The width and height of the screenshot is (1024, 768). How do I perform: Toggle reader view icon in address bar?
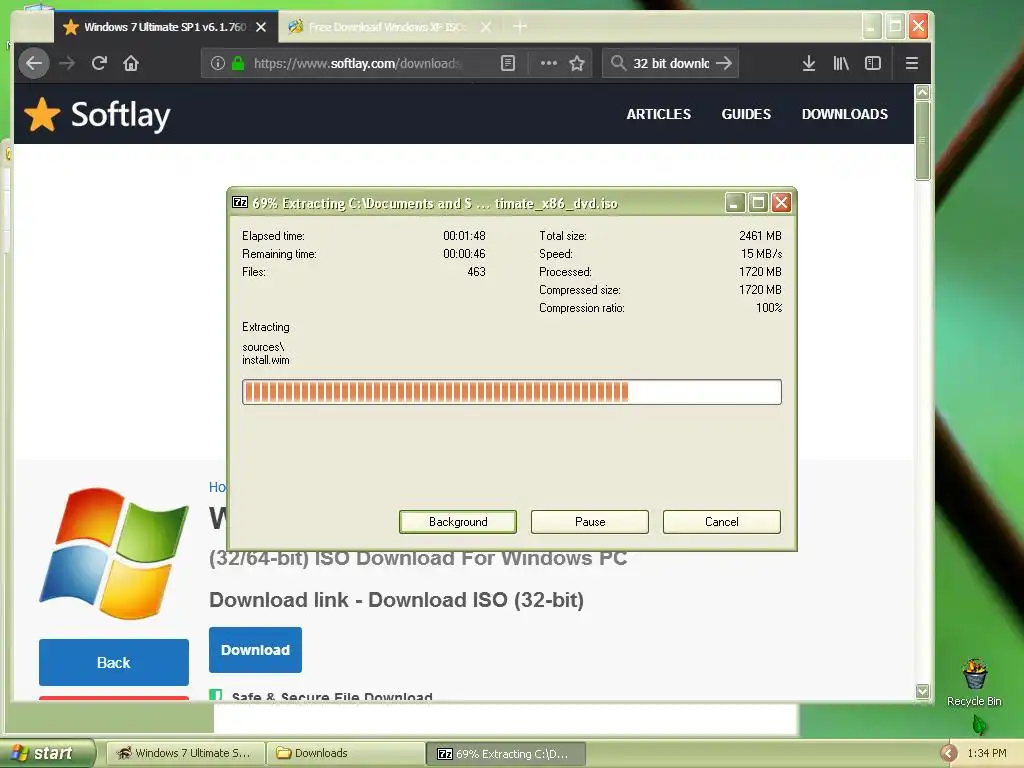507,63
